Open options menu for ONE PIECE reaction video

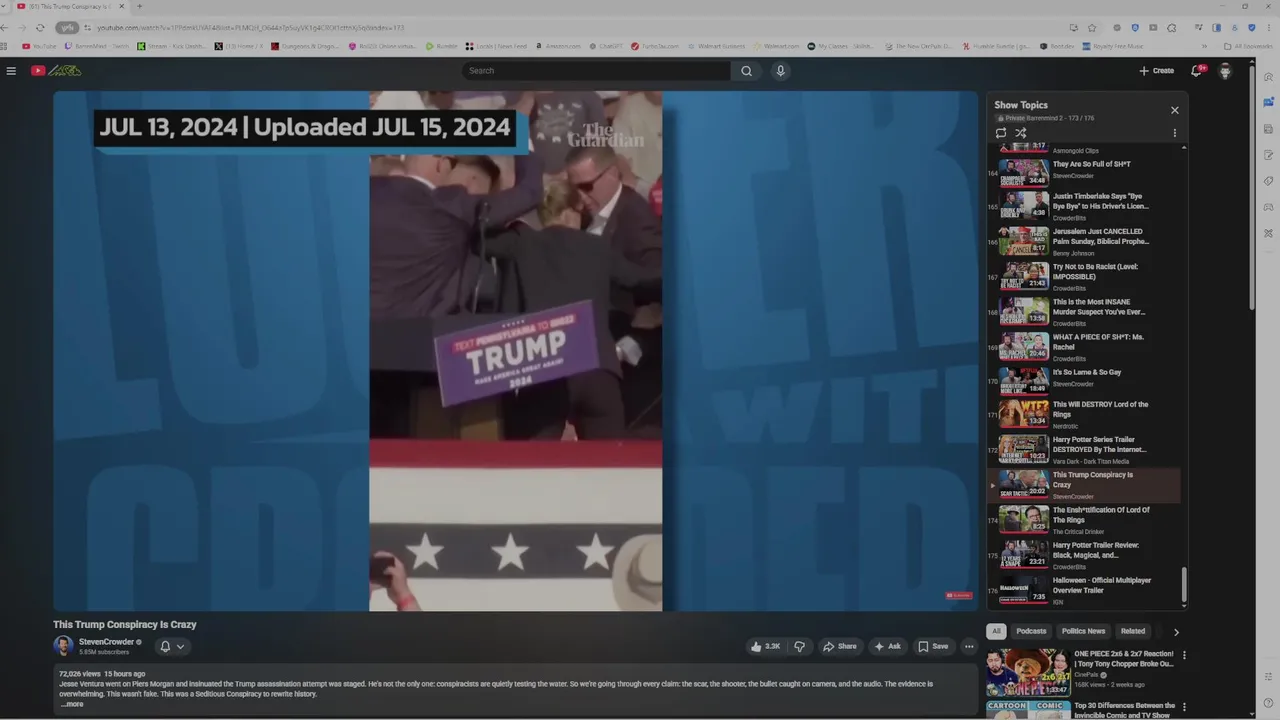pyautogui.click(x=1185, y=656)
